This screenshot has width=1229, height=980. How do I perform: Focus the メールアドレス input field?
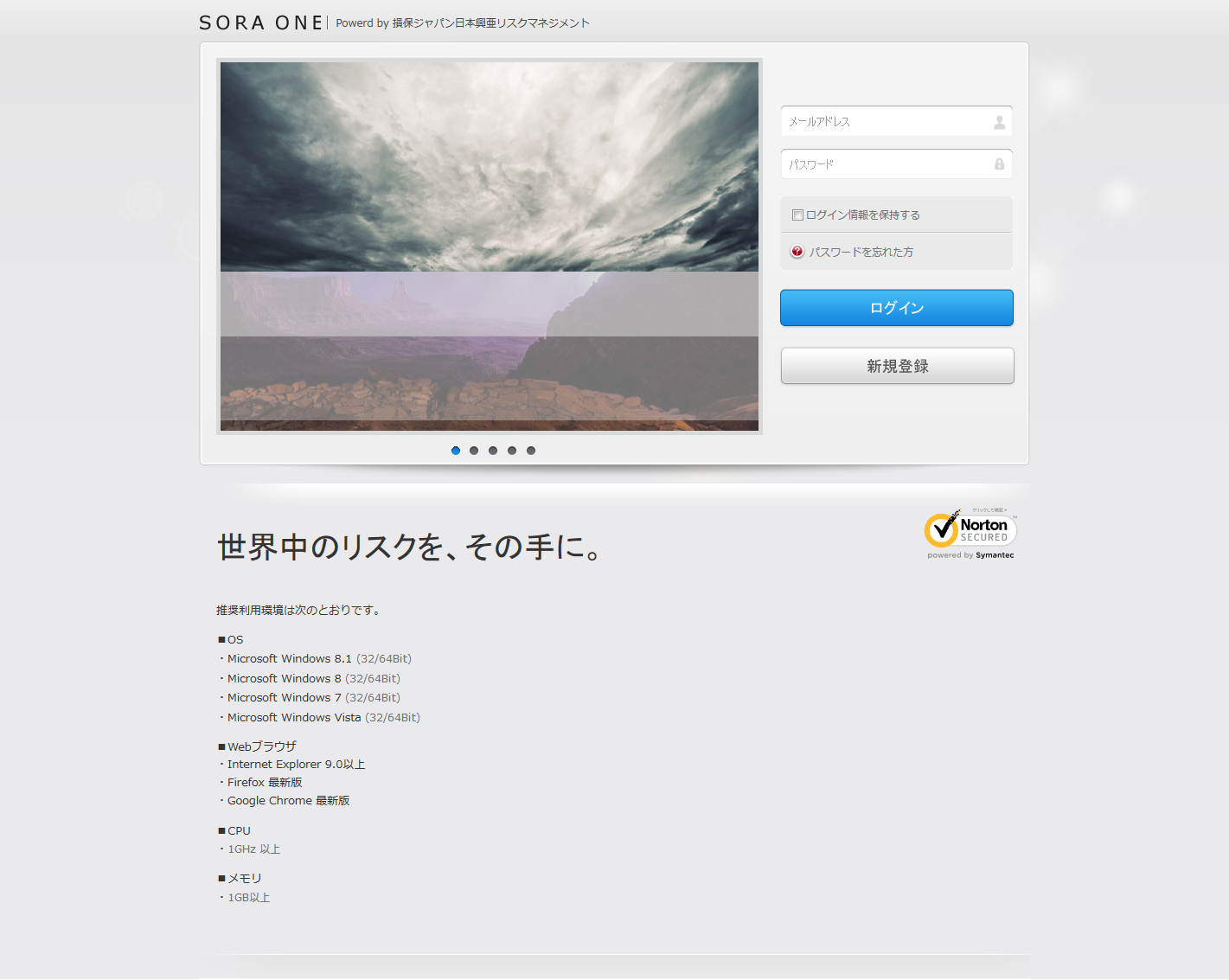tap(897, 121)
